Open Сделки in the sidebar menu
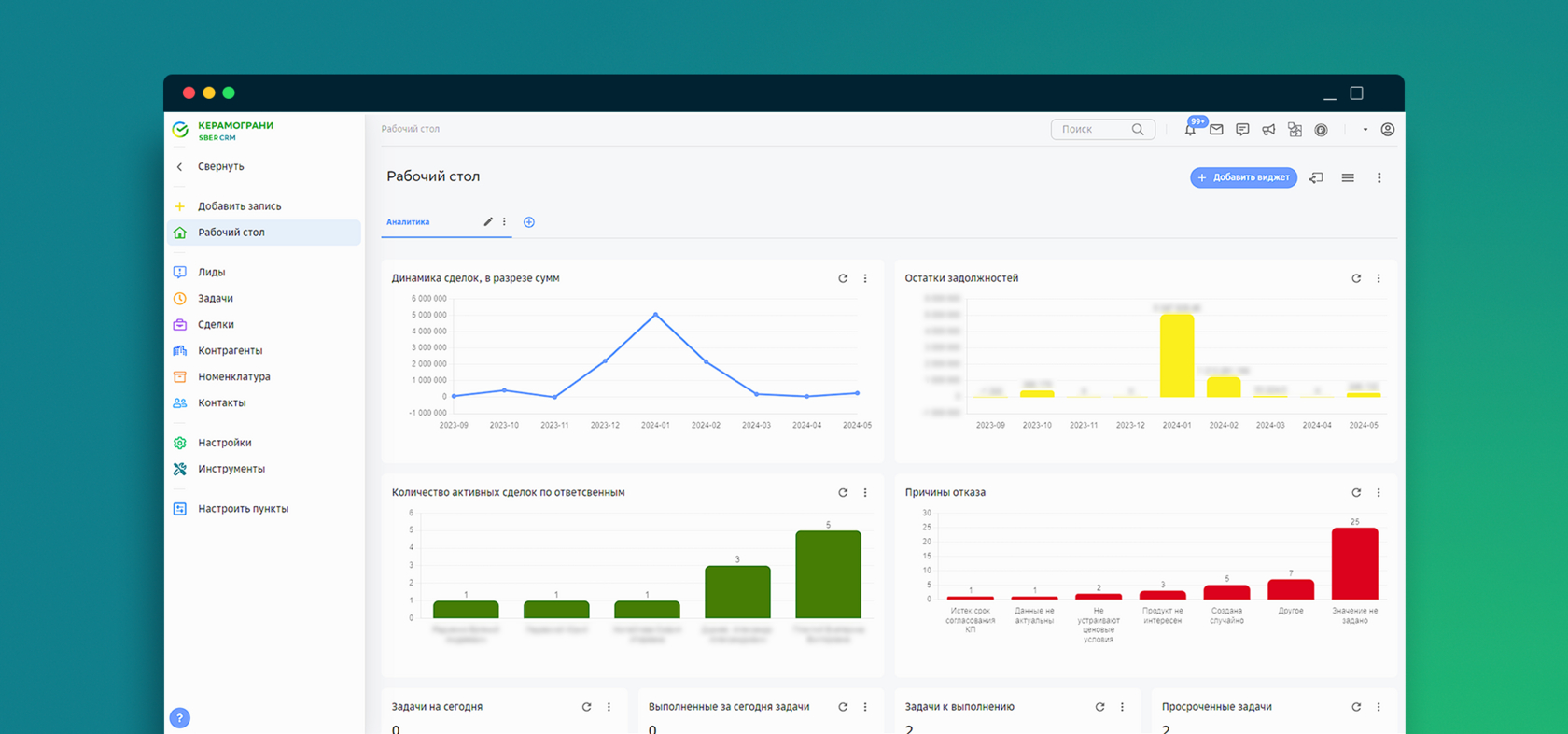This screenshot has height=734, width=1568. point(216,324)
